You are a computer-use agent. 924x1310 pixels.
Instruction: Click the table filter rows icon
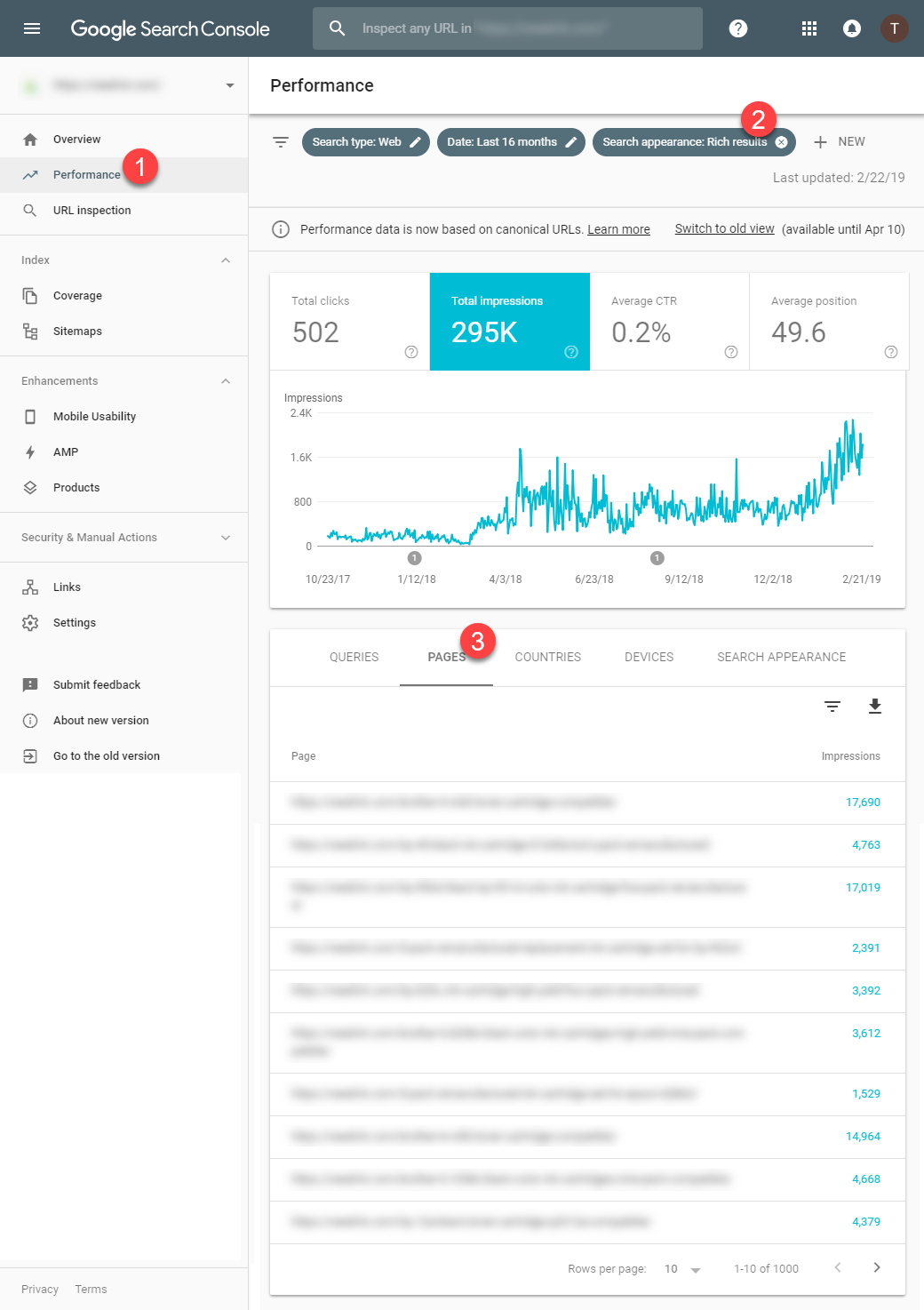[832, 706]
